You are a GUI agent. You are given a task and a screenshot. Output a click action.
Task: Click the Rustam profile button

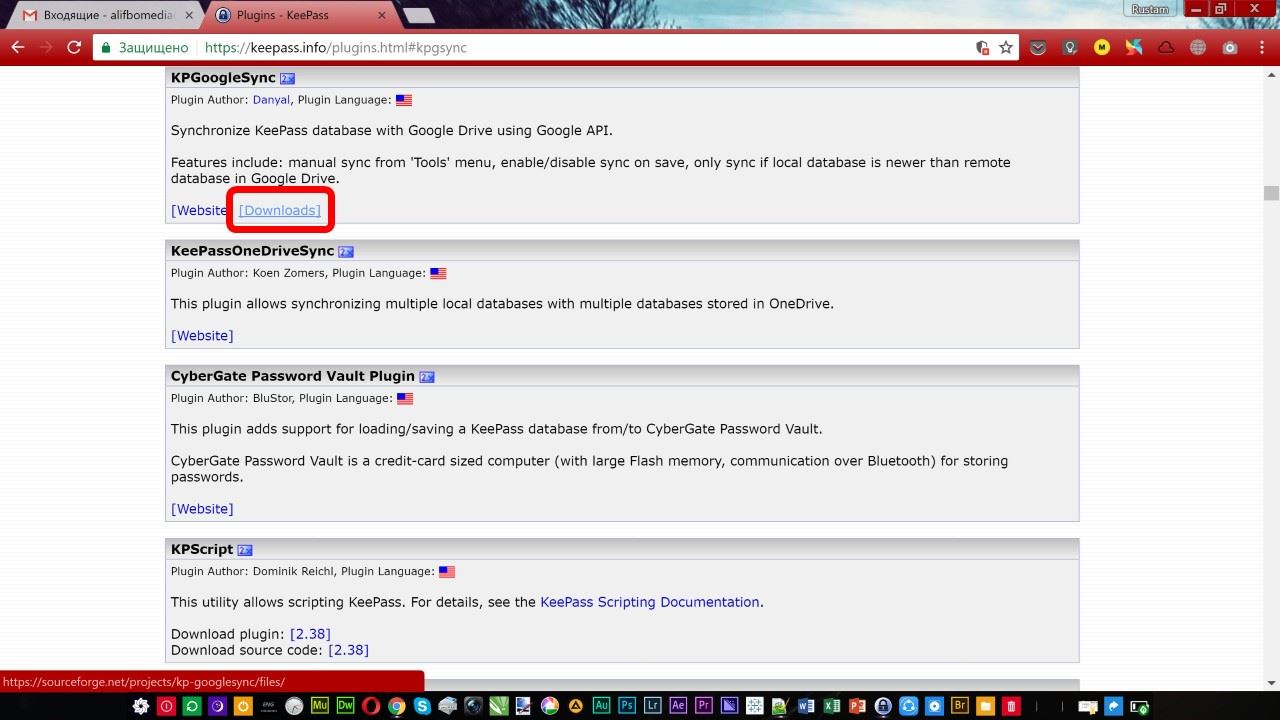point(1150,9)
